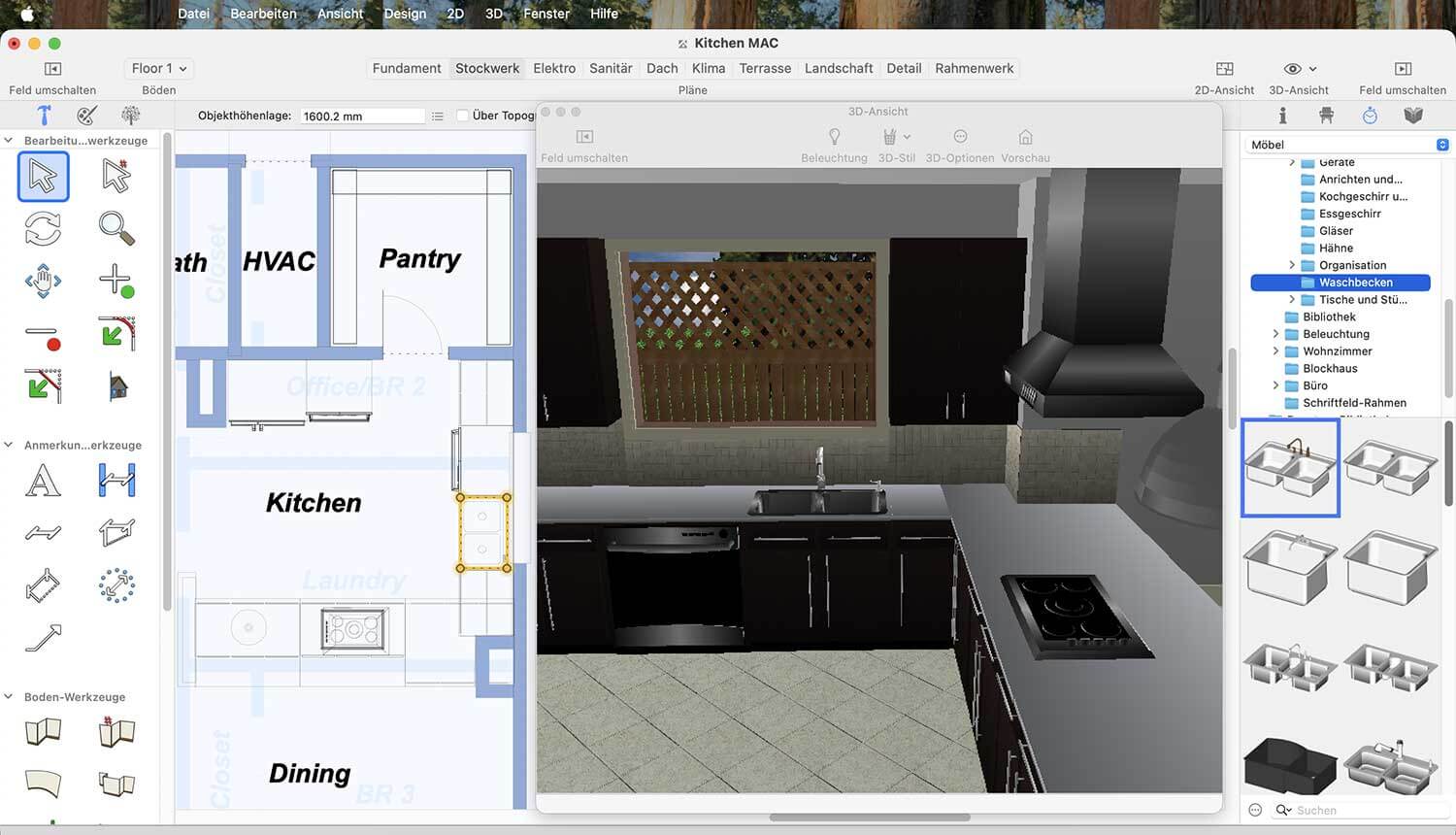Screen dimensions: 1456x835
Task: Select the magnifier zoom tool
Action: coord(116,229)
